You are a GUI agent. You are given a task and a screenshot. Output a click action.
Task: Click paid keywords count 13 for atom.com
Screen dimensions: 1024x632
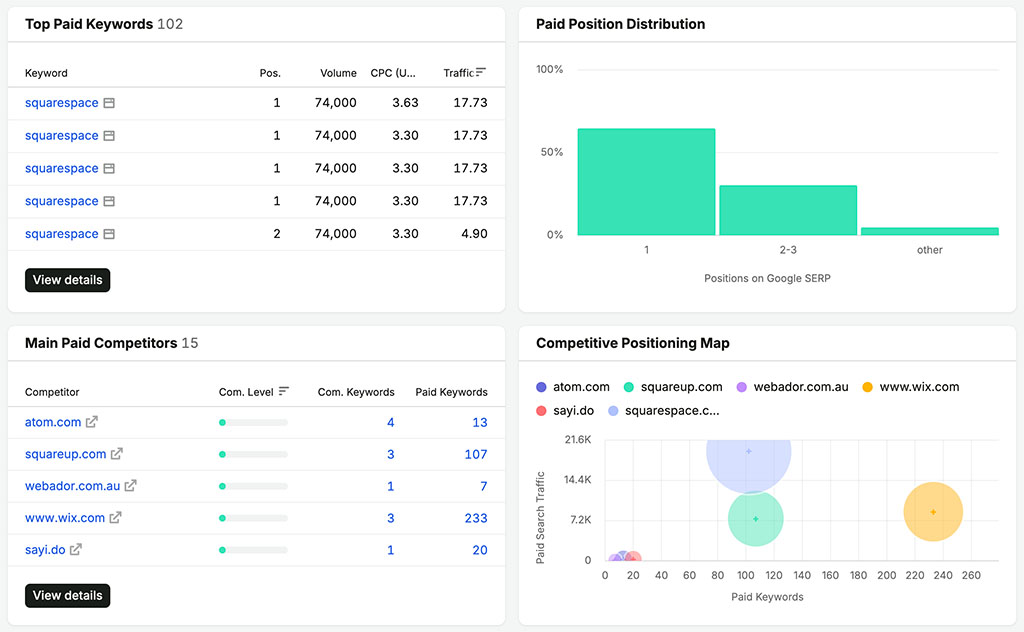click(x=480, y=422)
